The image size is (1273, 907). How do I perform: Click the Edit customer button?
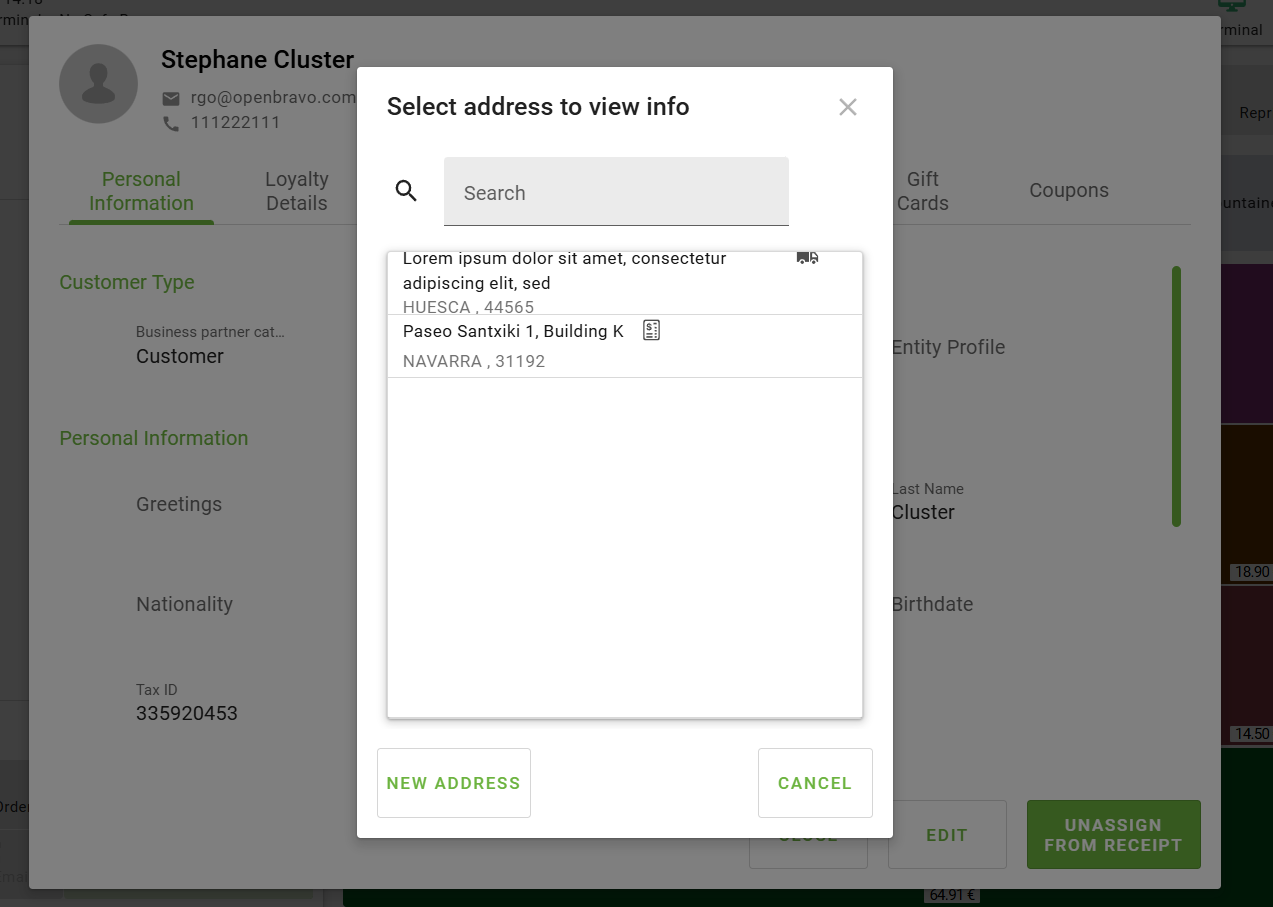pyautogui.click(x=946, y=835)
